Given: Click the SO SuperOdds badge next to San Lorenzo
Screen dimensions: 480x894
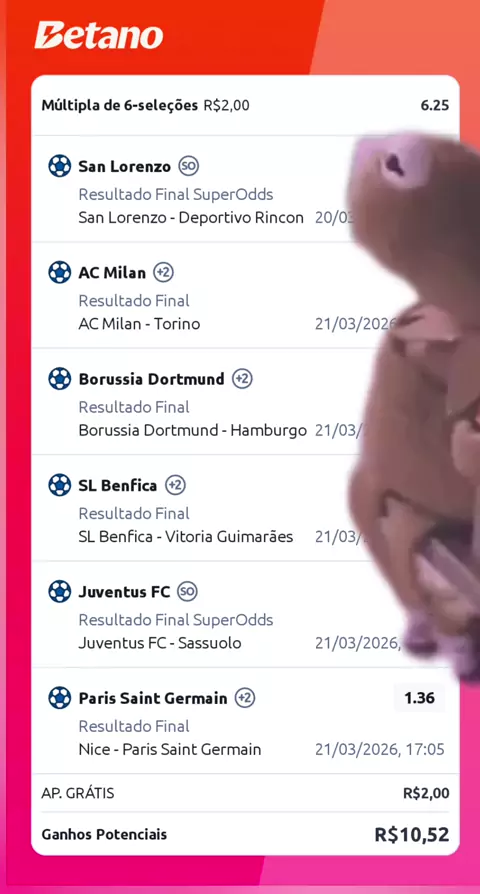Looking at the screenshot, I should [x=188, y=166].
